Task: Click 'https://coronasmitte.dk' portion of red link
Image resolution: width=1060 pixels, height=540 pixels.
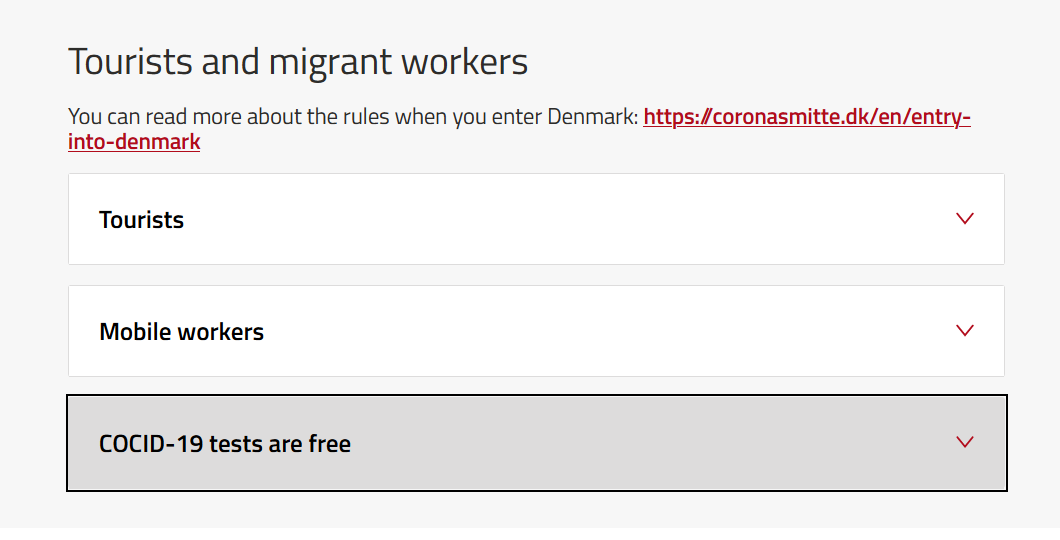Action: click(x=740, y=117)
